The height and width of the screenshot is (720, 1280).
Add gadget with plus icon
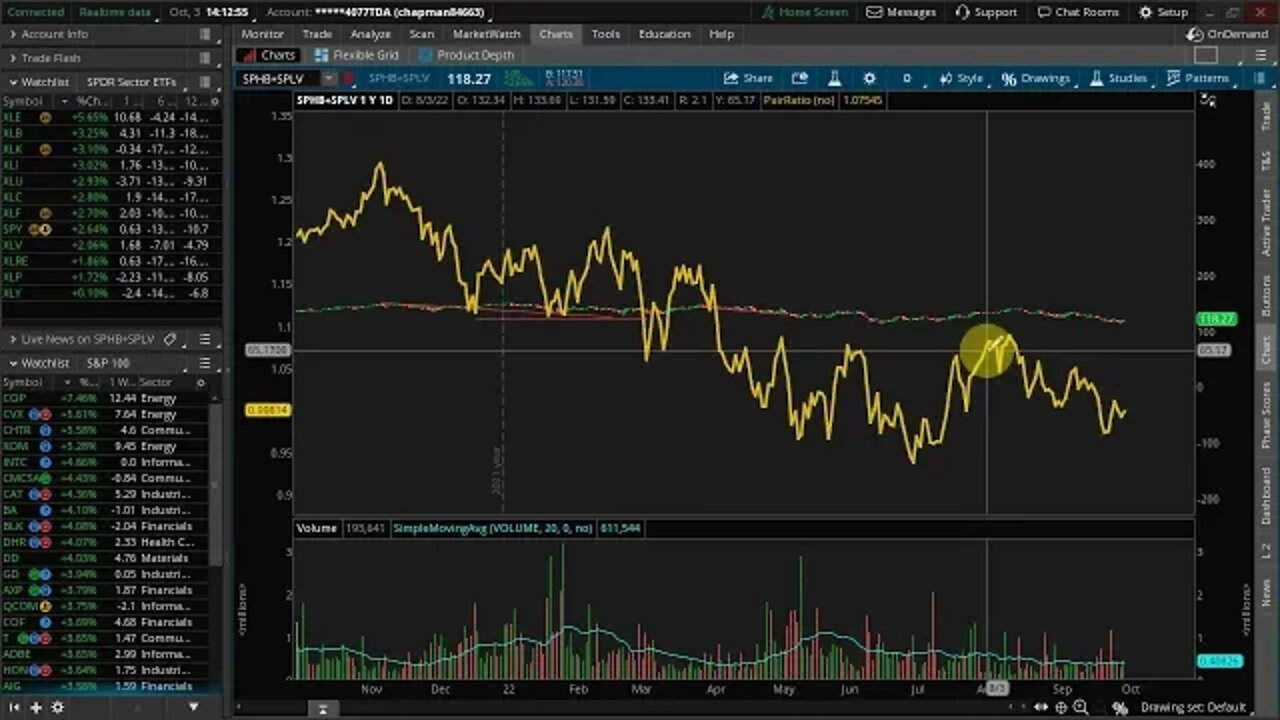tap(35, 707)
